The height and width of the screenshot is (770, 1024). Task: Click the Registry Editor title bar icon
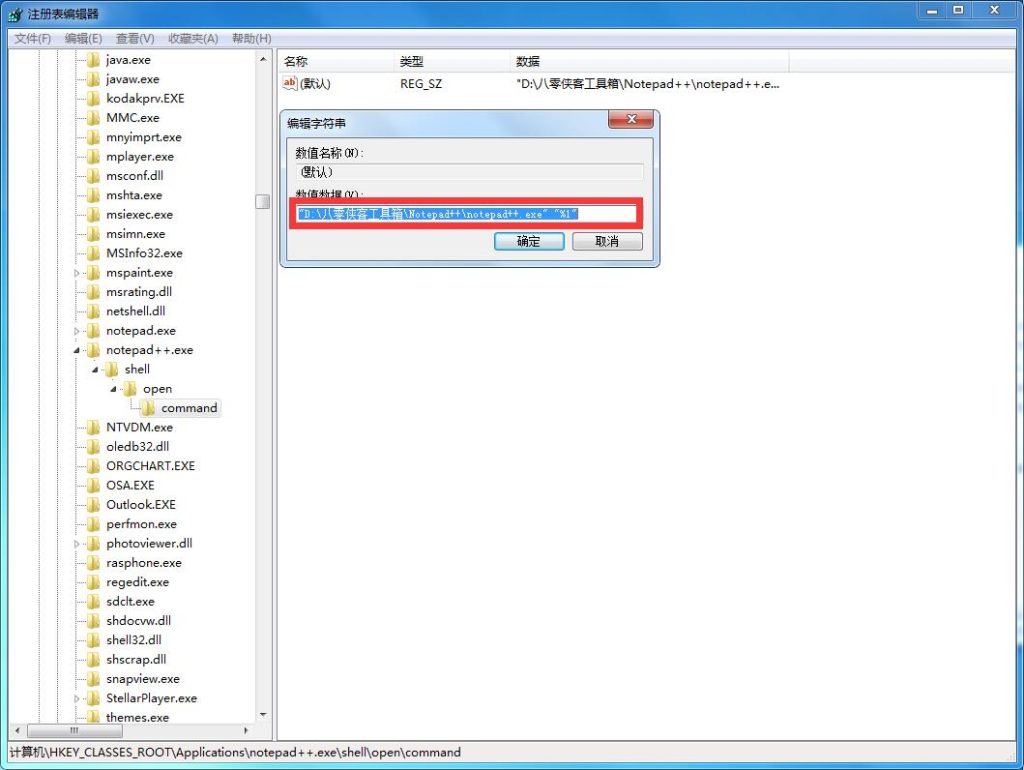point(16,14)
